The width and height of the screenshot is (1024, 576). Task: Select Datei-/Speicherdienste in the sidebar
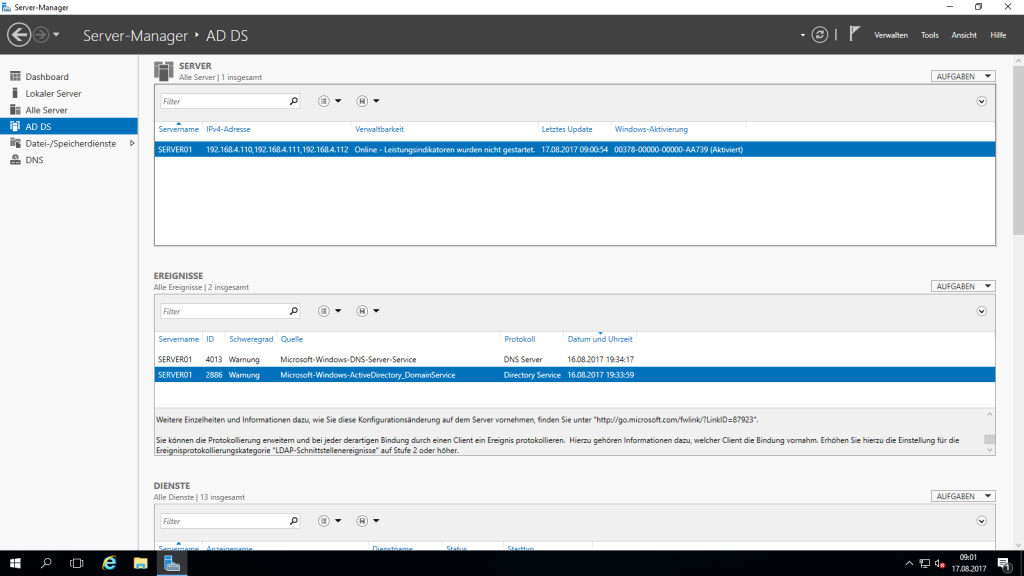click(x=69, y=143)
